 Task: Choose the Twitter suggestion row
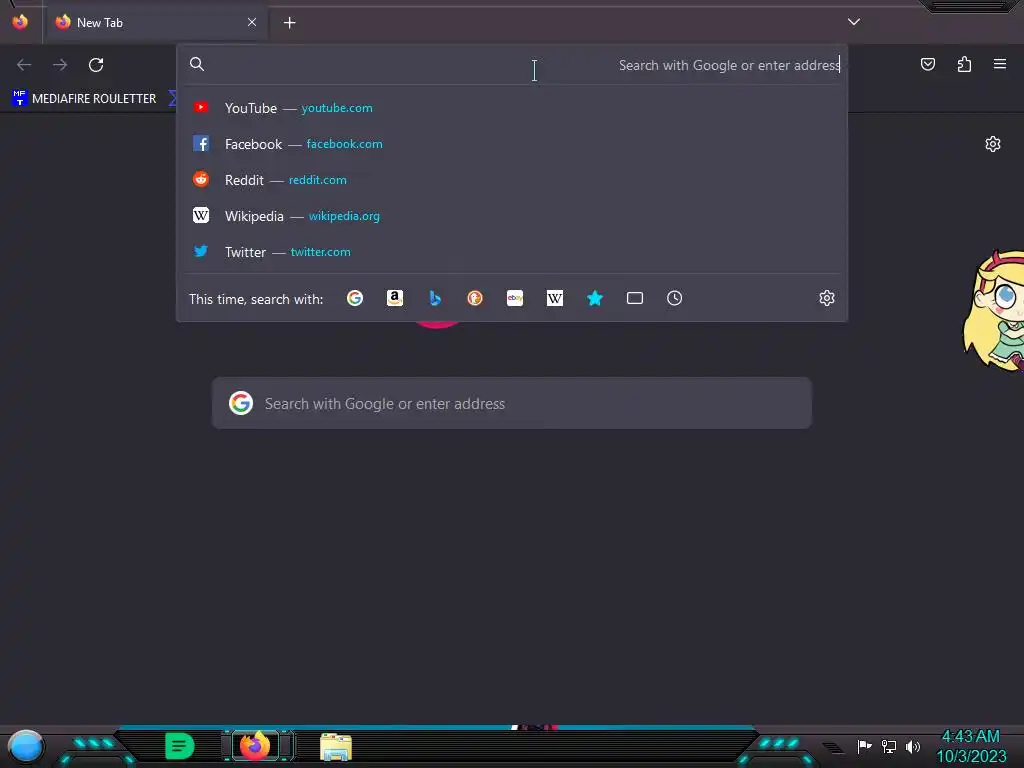click(512, 251)
